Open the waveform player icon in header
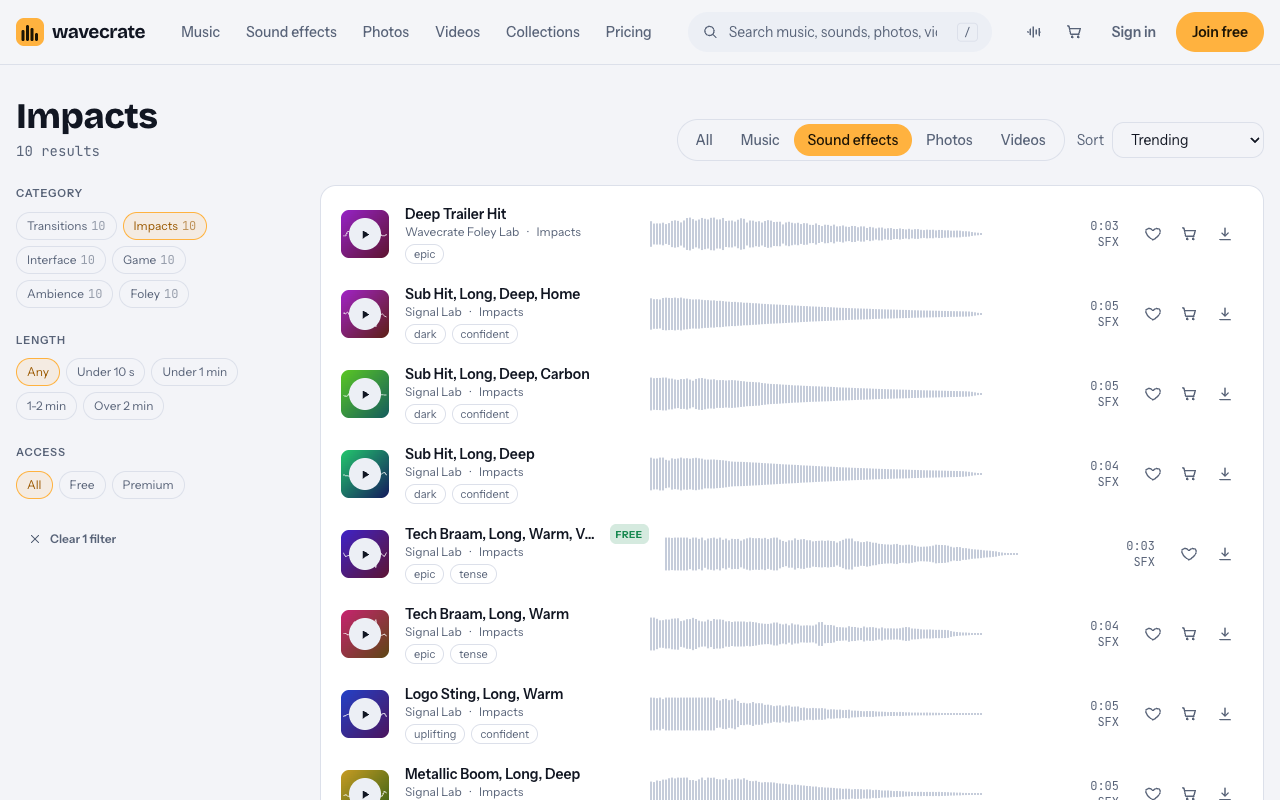 (1034, 32)
